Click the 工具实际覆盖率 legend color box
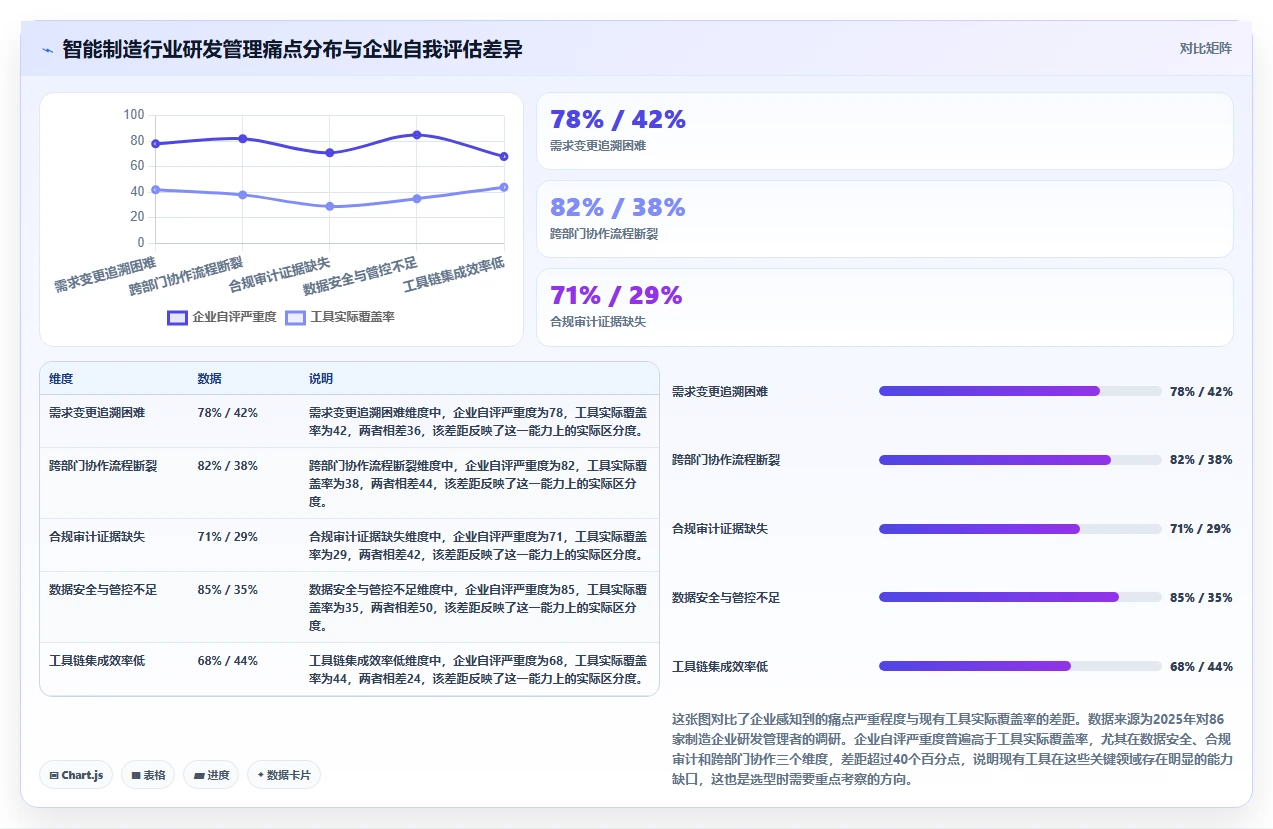This screenshot has height=829, width=1273. tap(296, 317)
